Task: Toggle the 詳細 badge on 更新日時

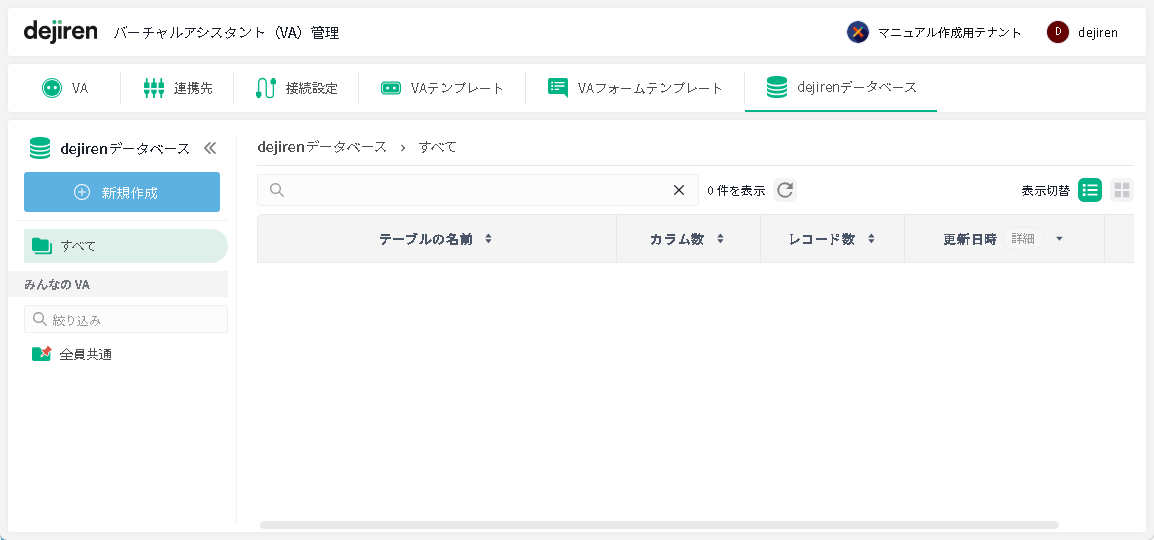Action: pyautogui.click(x=1023, y=239)
